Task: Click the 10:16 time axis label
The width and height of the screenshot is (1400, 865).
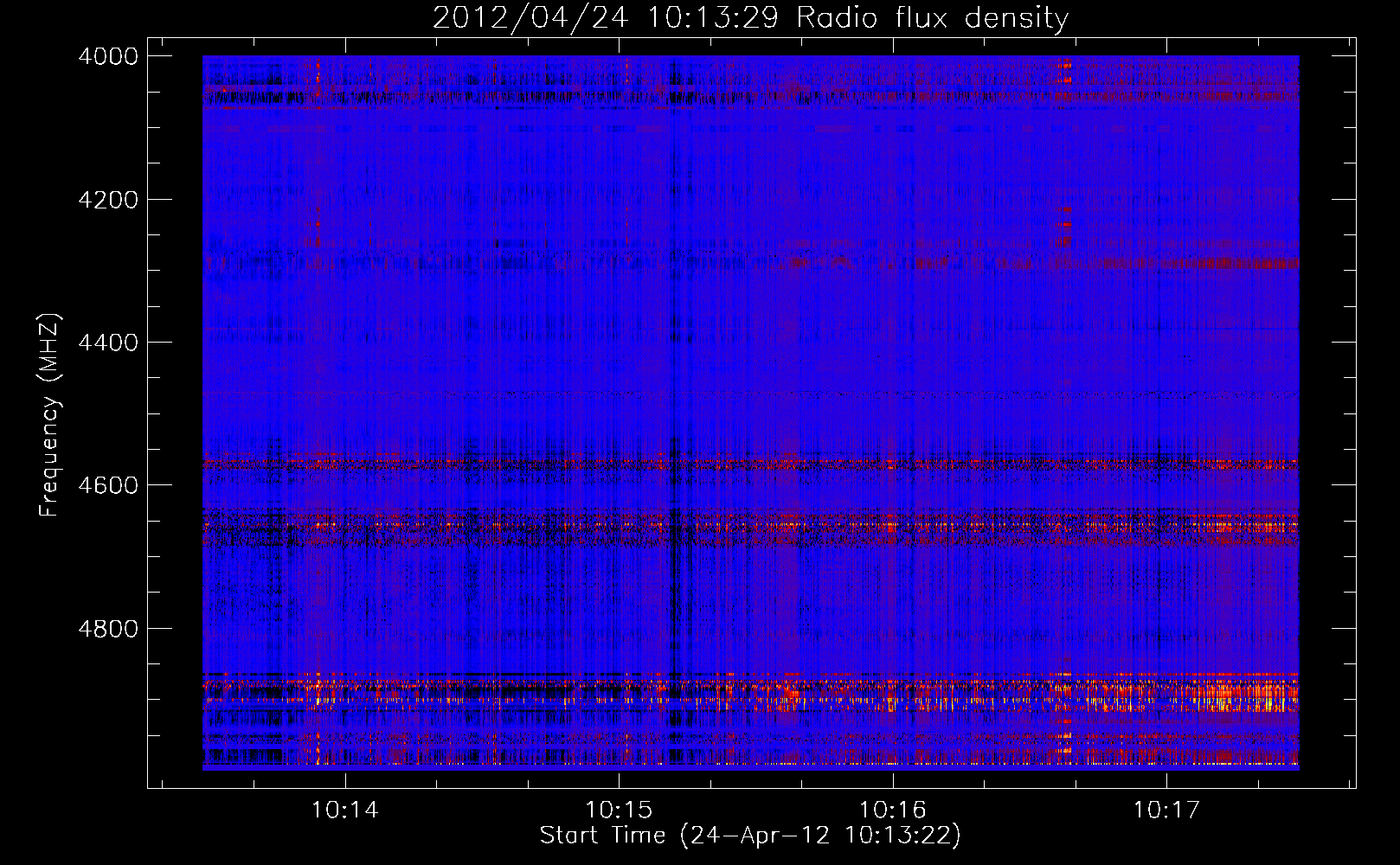Action: click(893, 811)
